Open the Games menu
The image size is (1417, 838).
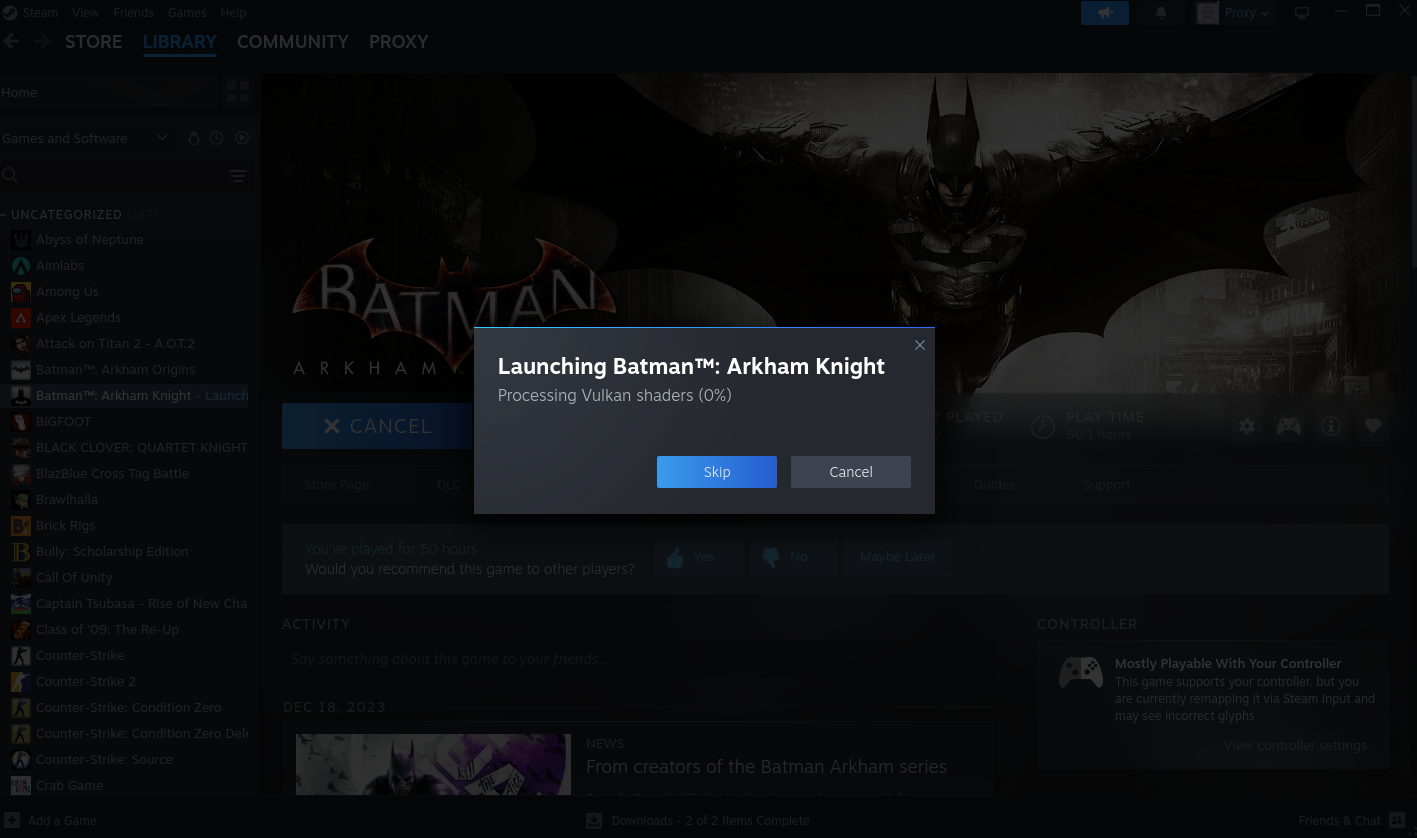187,13
